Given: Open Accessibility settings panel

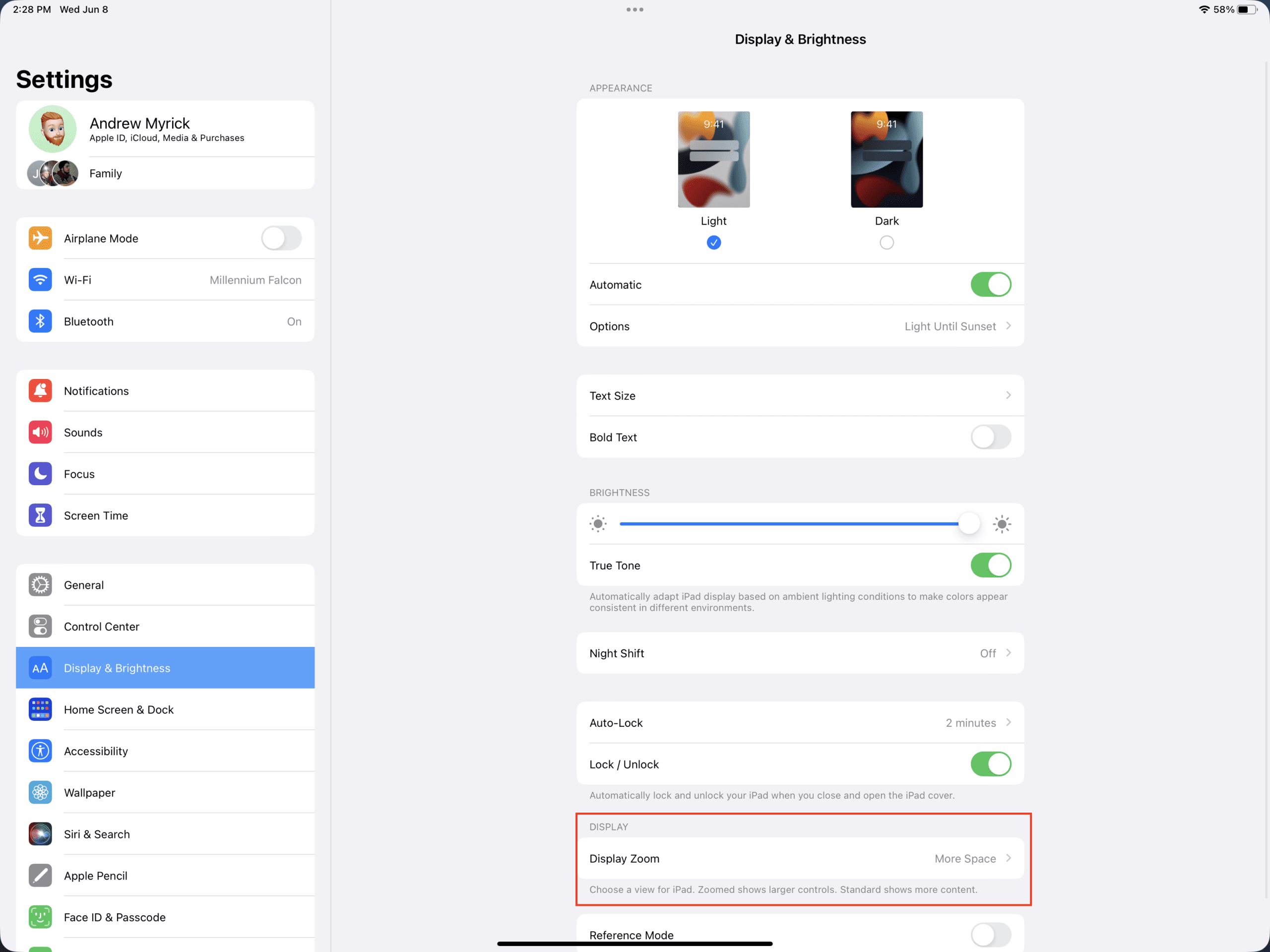Looking at the screenshot, I should 96,751.
